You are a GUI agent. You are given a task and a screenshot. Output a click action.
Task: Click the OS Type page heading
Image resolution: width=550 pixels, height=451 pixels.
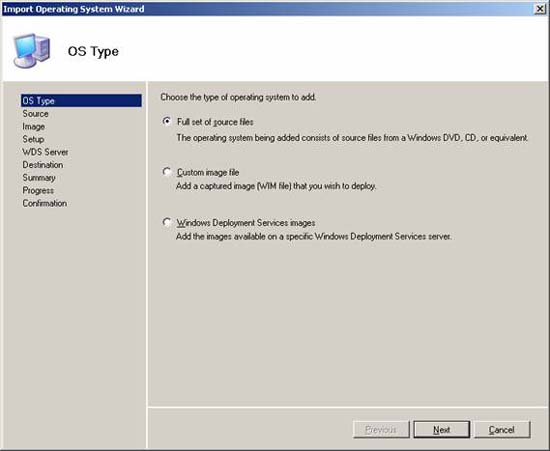pos(93,52)
